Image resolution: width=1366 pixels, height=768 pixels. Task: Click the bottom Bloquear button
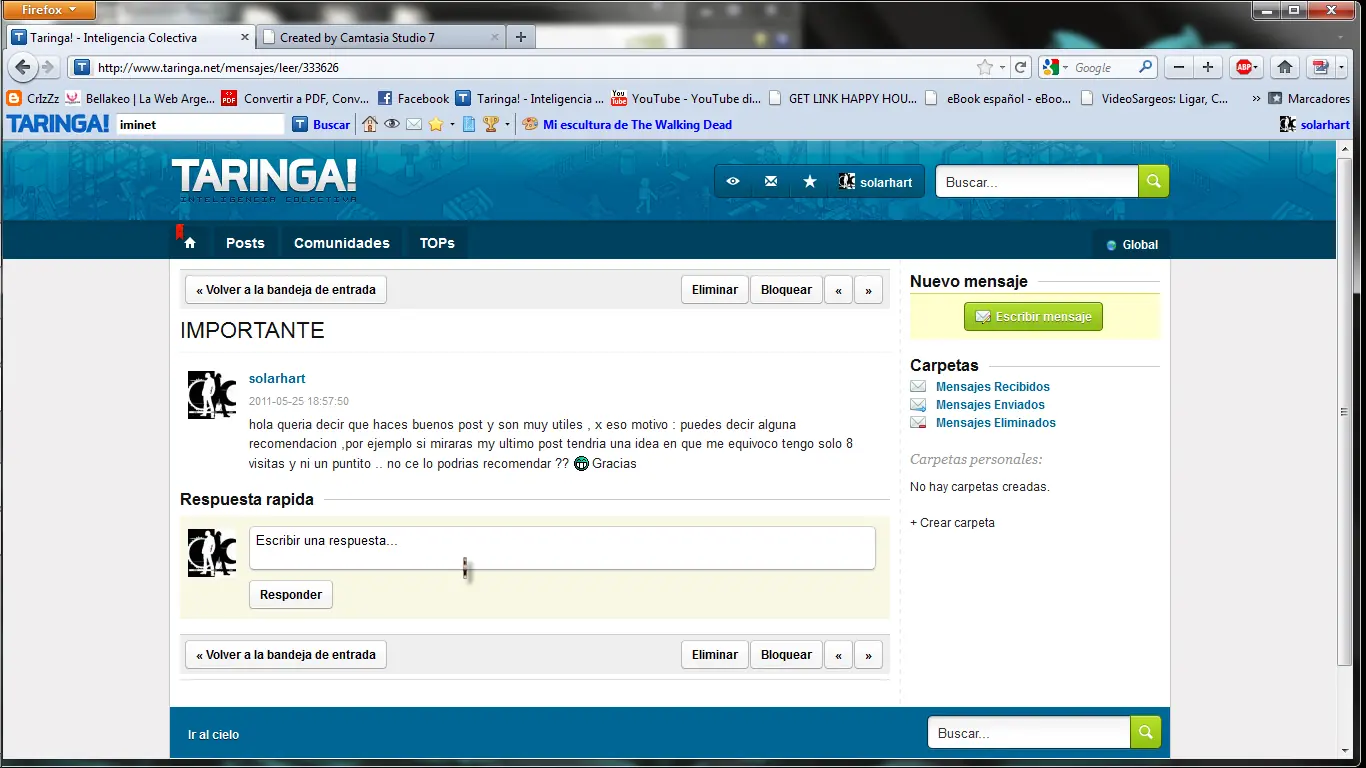(786, 654)
